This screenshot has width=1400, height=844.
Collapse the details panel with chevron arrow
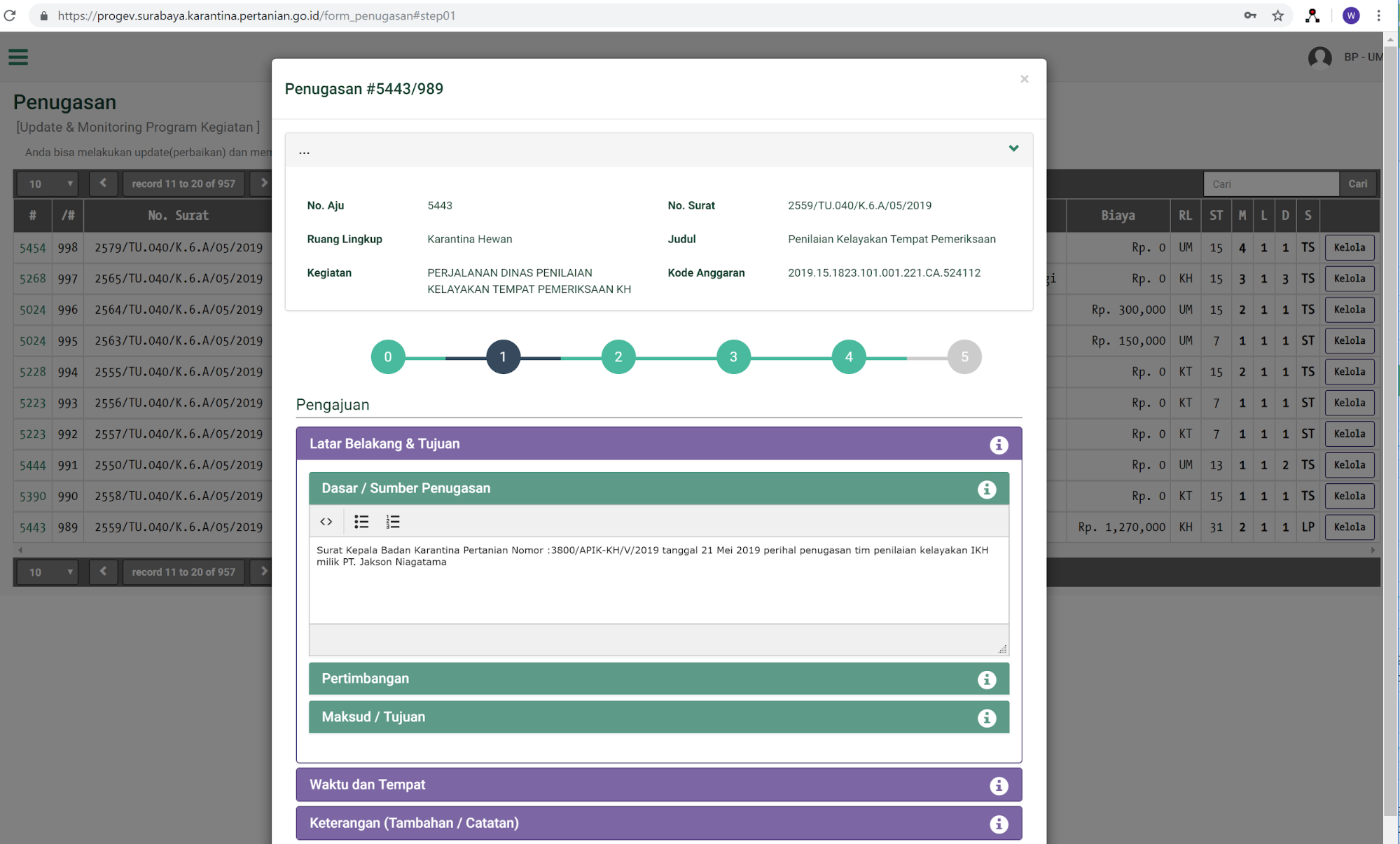[1013, 148]
